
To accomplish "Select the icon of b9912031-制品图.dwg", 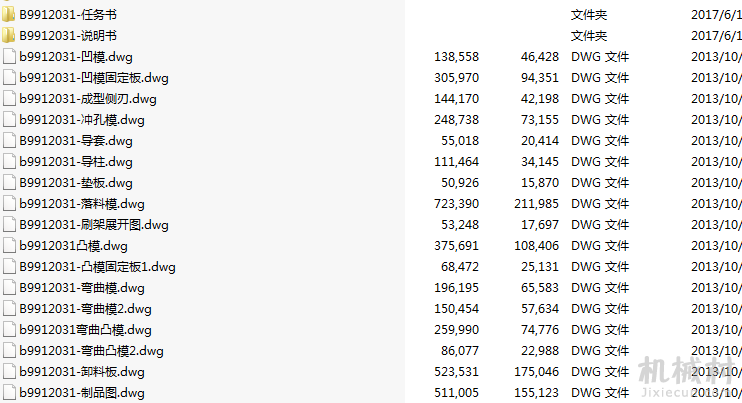I will point(9,393).
